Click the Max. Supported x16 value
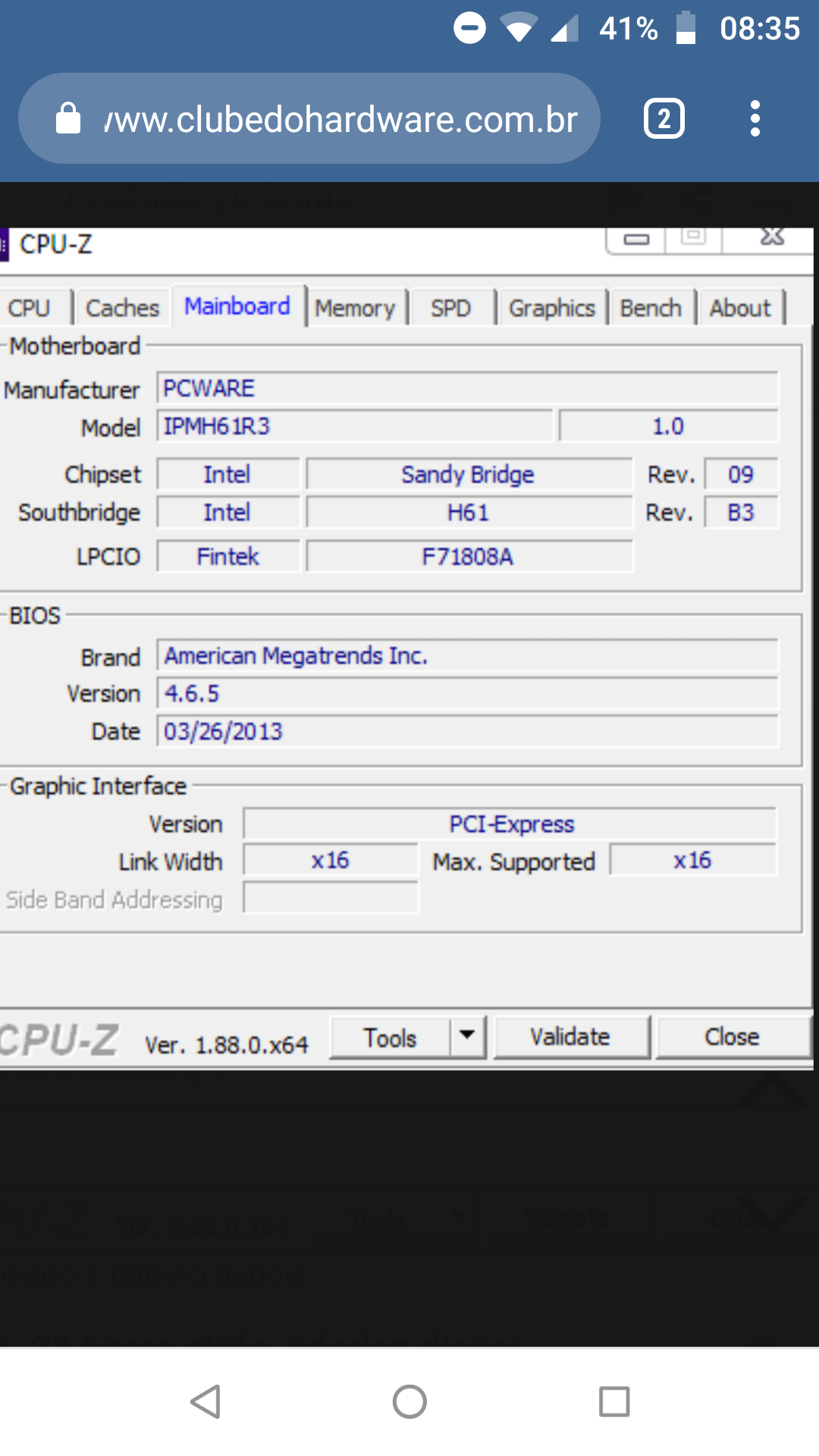This screenshot has height=1456, width=819. point(693,860)
